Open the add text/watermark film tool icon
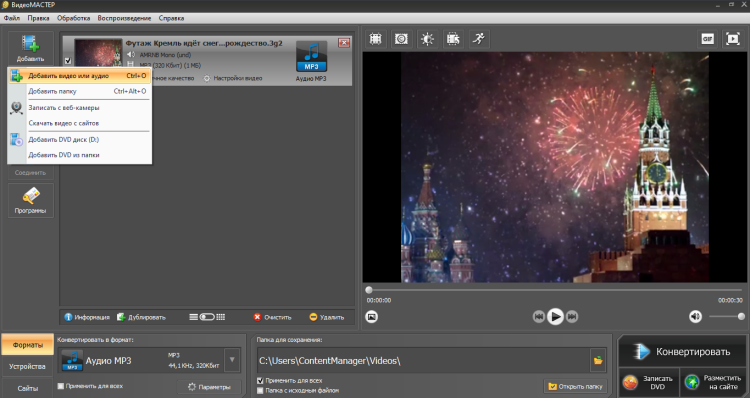This screenshot has height=398, width=750. coord(453,39)
